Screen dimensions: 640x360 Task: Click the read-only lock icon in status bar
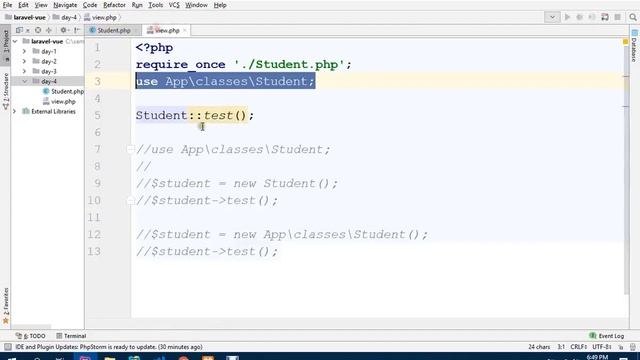621,347
